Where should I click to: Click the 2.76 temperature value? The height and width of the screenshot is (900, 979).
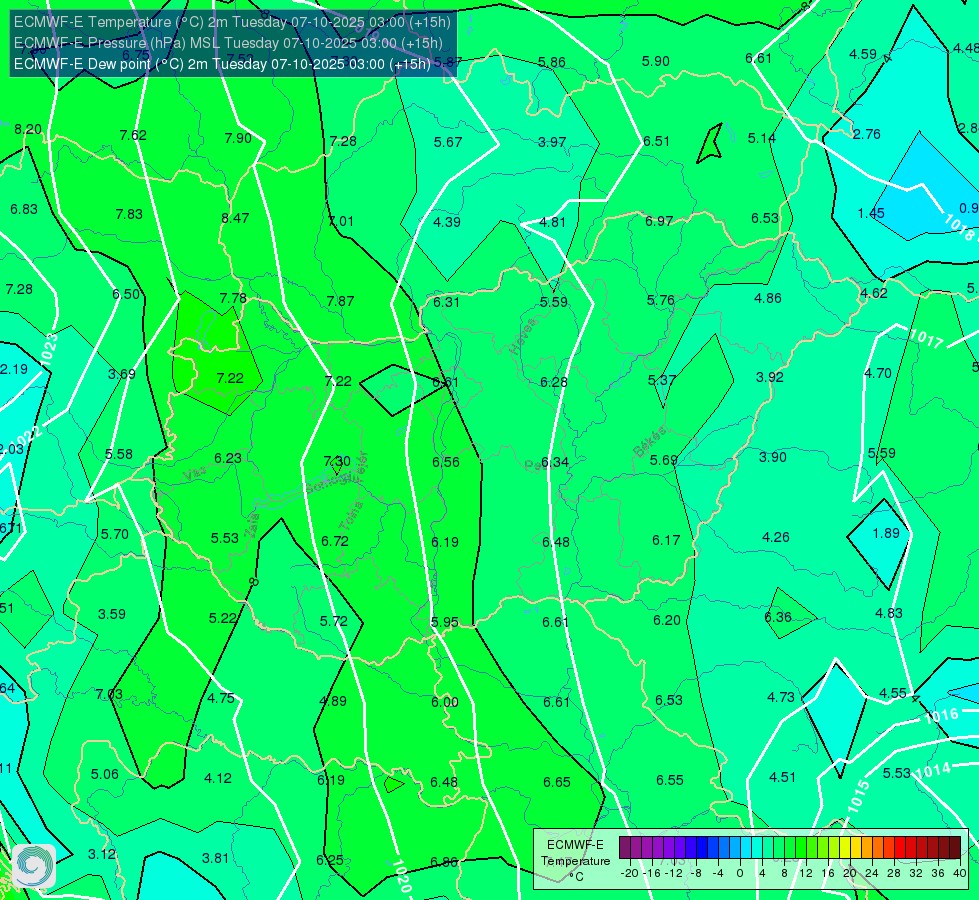pos(867,134)
